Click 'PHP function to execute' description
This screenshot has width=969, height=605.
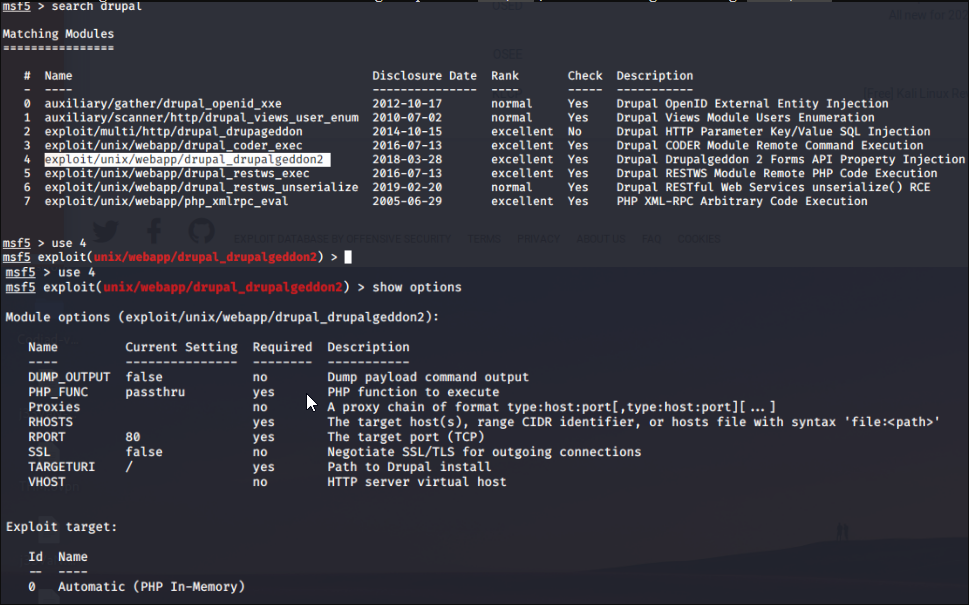[413, 392]
